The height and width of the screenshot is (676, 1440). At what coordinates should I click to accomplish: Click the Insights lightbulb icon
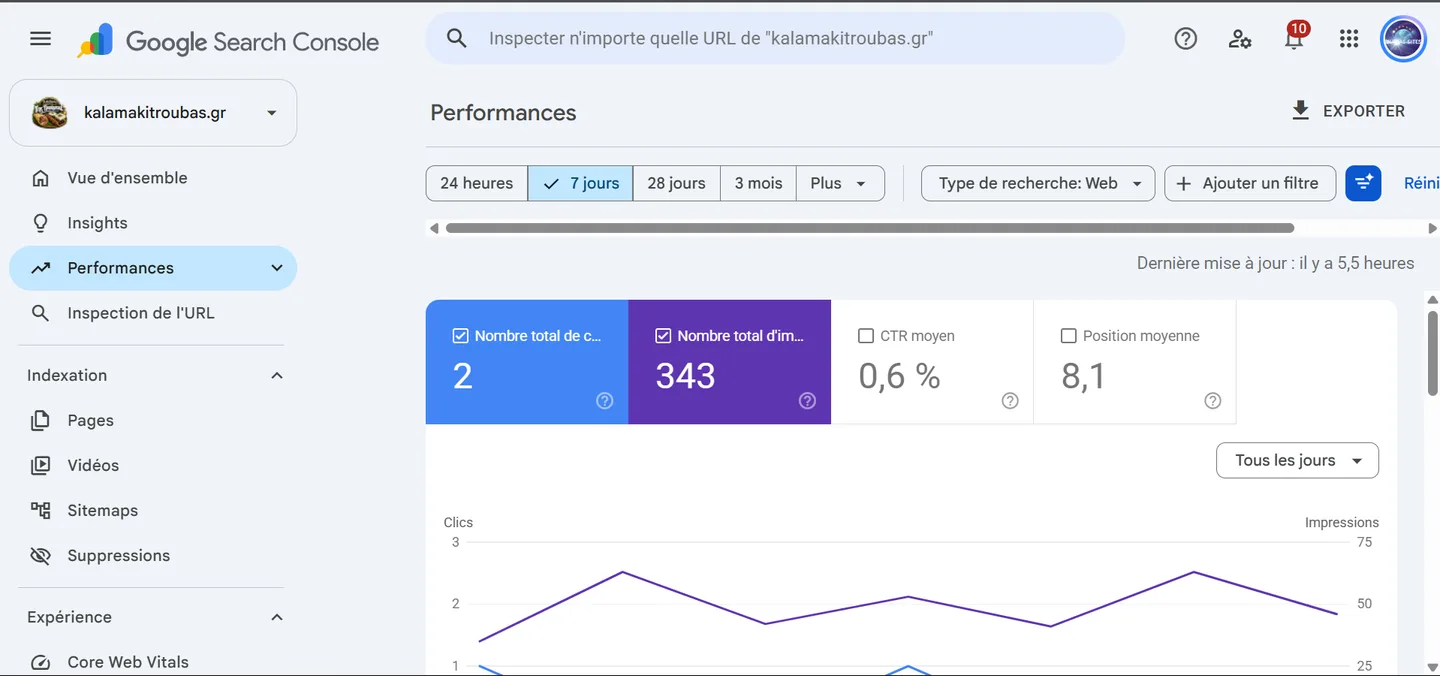[41, 222]
